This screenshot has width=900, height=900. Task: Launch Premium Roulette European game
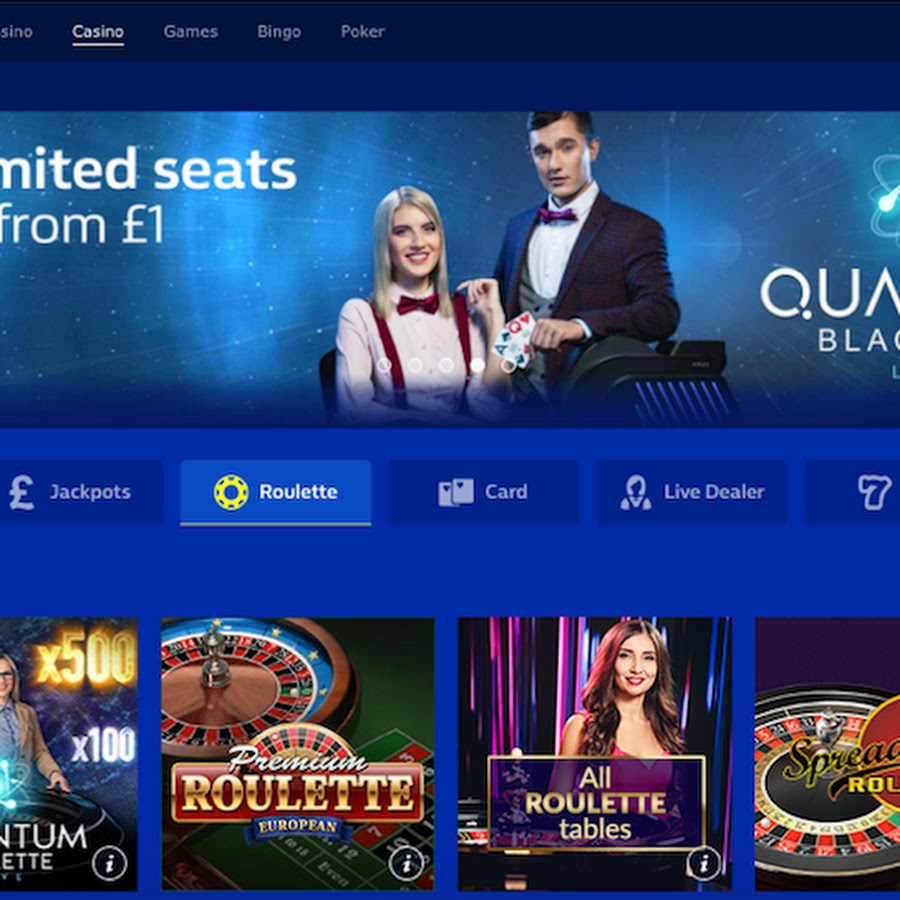pyautogui.click(x=298, y=754)
